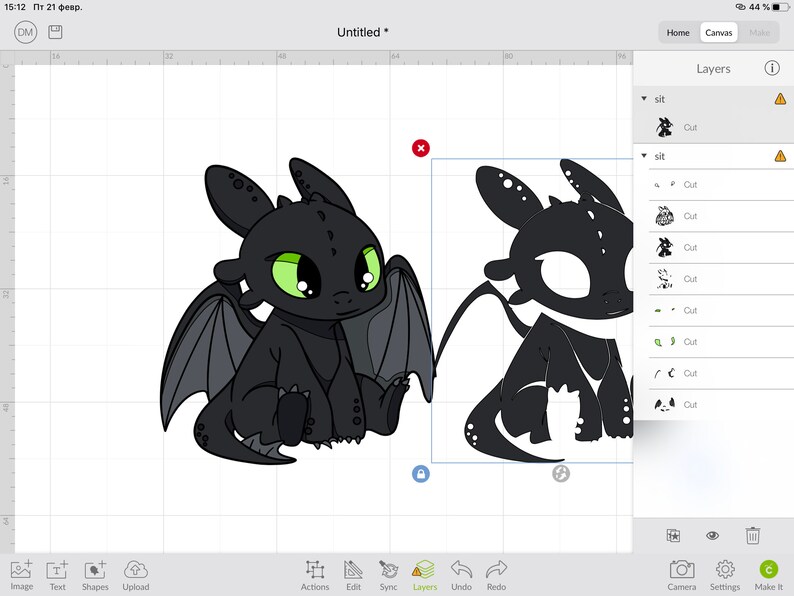The width and height of the screenshot is (794, 596).
Task: Open the Camera tool
Action: (682, 575)
